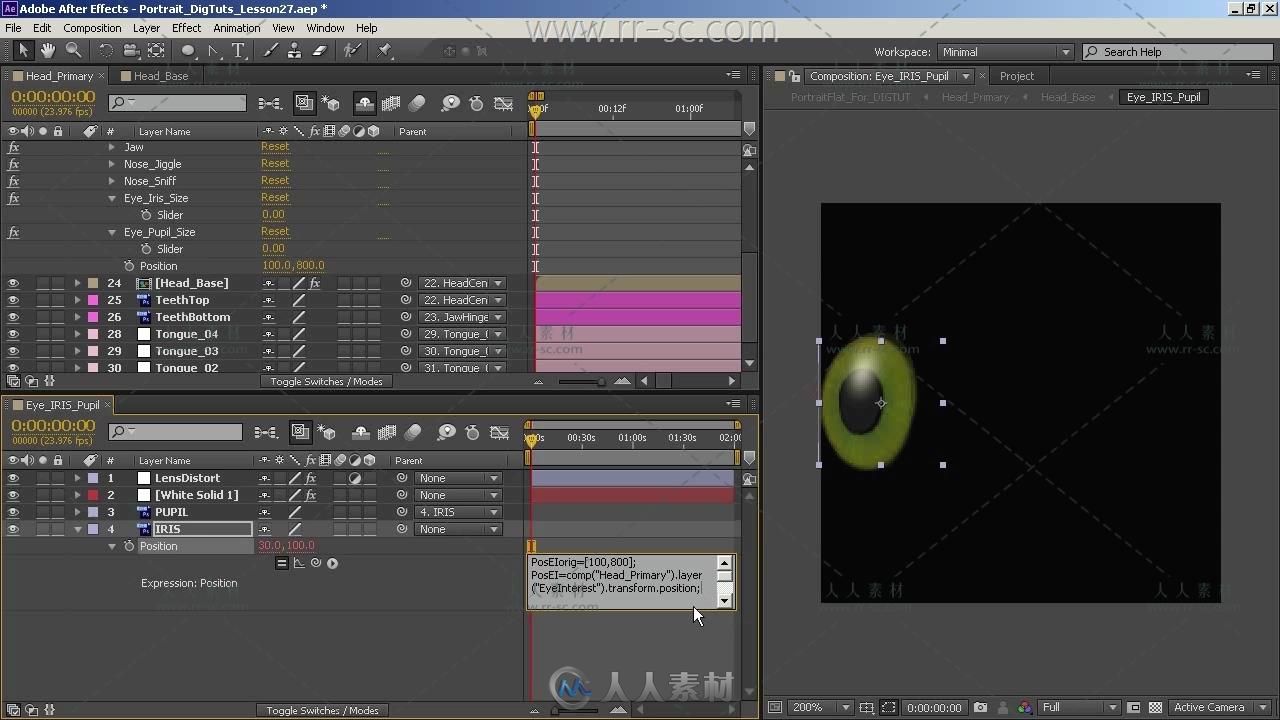Screen dimensions: 1280x720
Task: Open parent dropdown for PUPIL layer
Action: pyautogui.click(x=459, y=512)
